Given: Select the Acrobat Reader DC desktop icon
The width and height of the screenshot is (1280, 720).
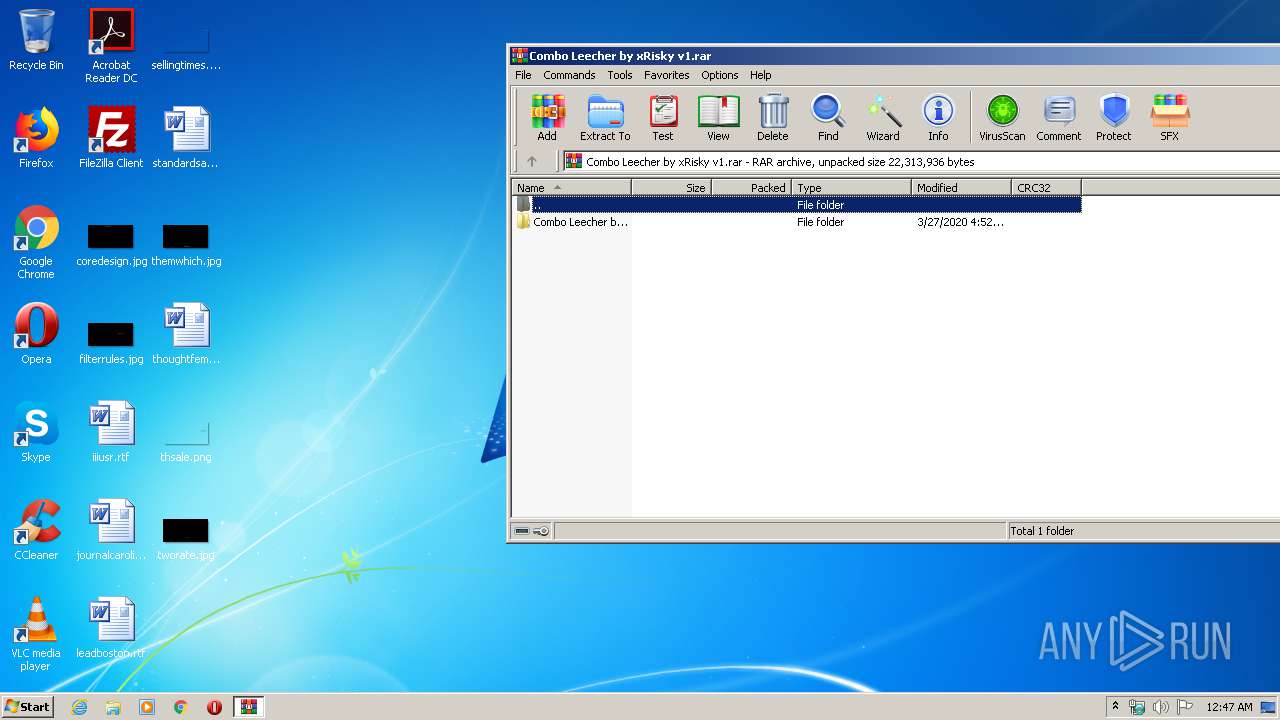Looking at the screenshot, I should pyautogui.click(x=111, y=46).
